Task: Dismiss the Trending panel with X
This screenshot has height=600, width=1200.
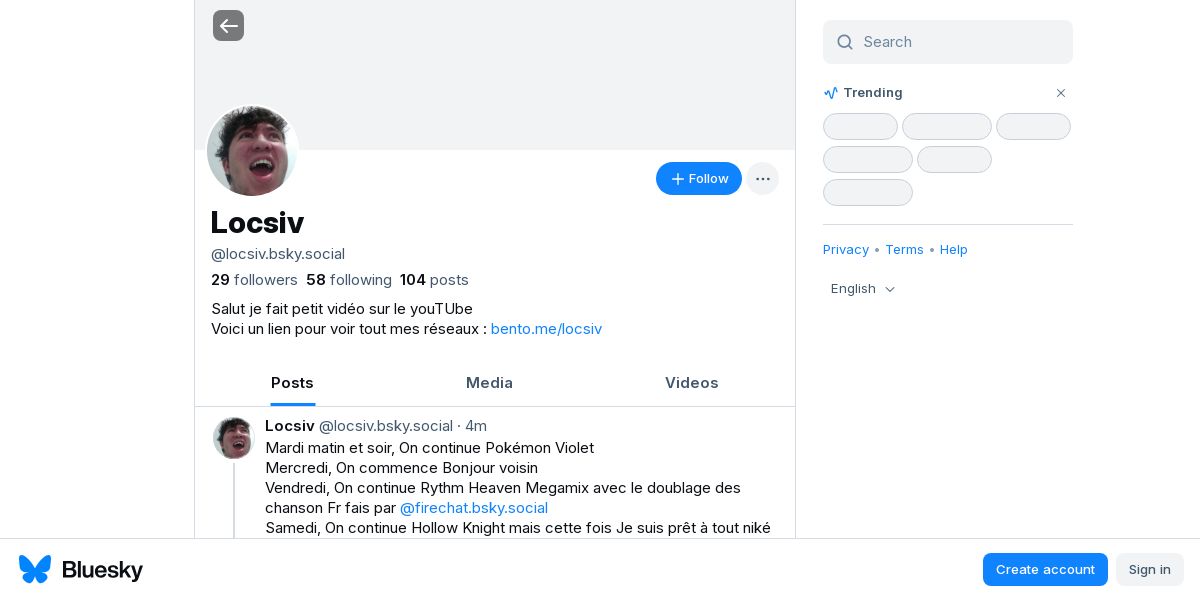Action: click(x=1061, y=93)
